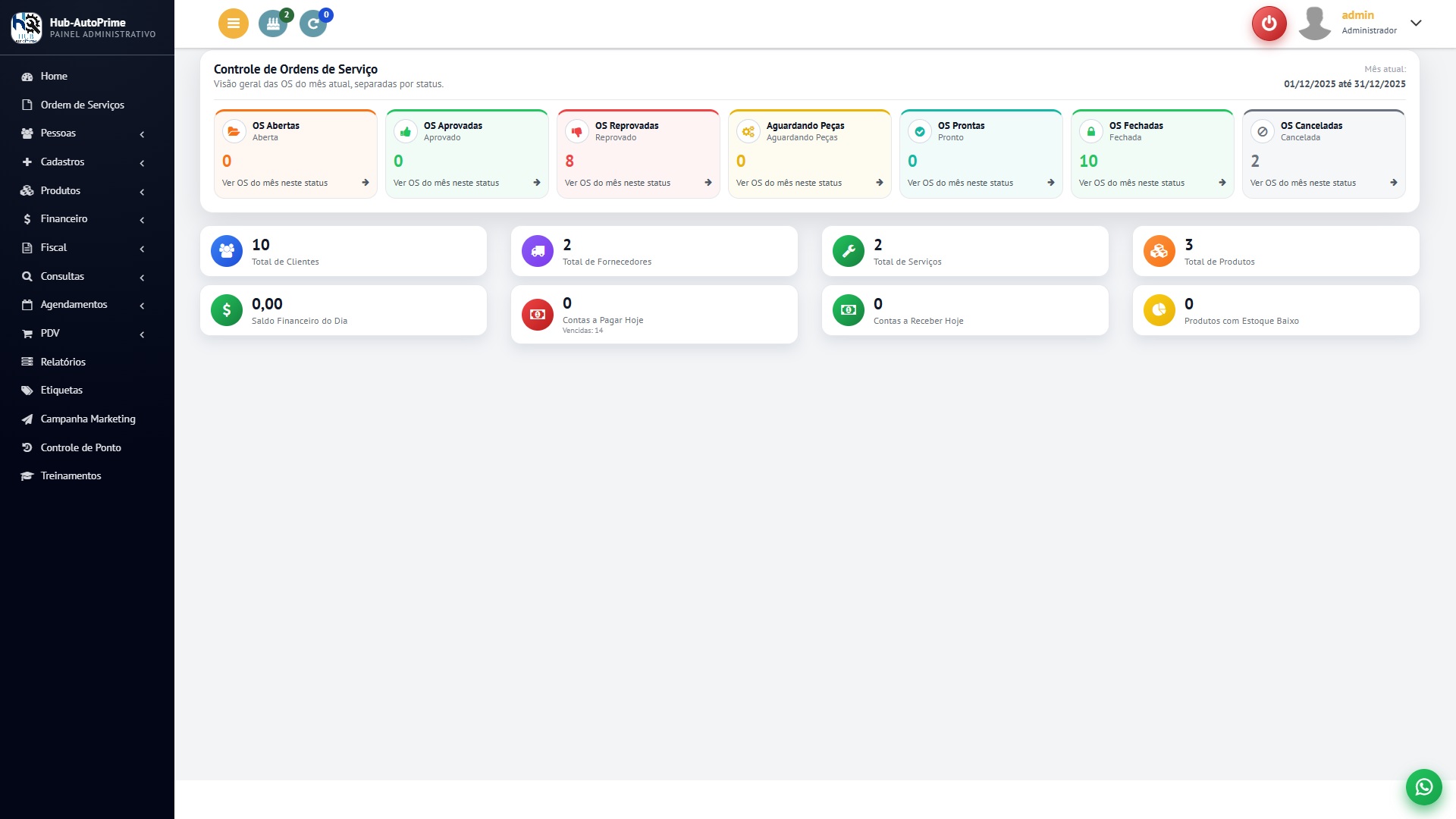Click the refresh notifications icon showing 0
Screen dimensions: 1456x819
[314, 24]
